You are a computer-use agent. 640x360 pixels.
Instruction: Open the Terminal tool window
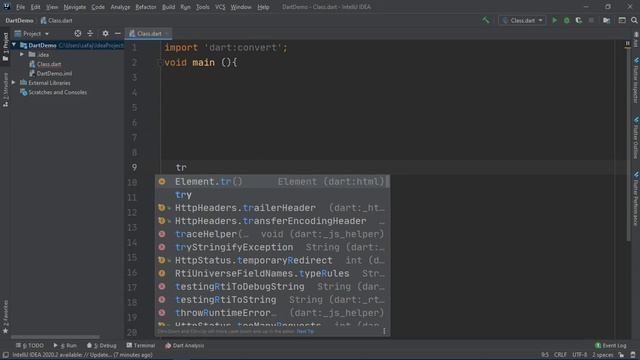(x=141, y=346)
